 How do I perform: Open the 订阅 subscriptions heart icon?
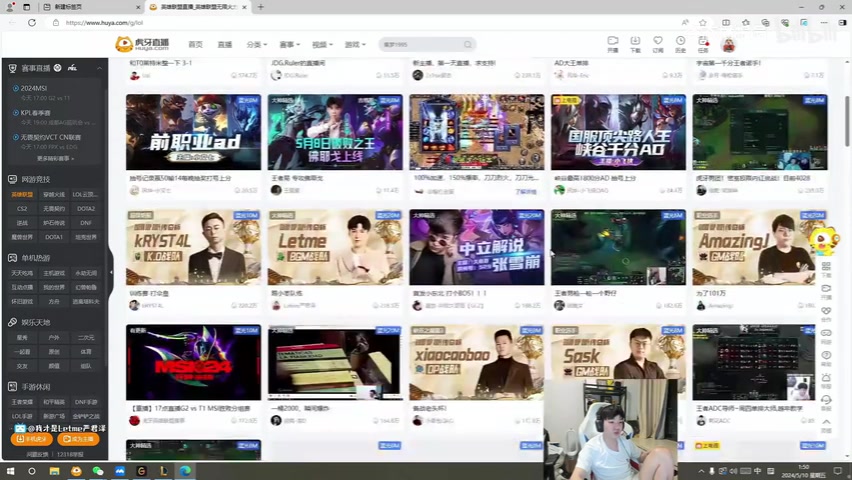coord(658,44)
